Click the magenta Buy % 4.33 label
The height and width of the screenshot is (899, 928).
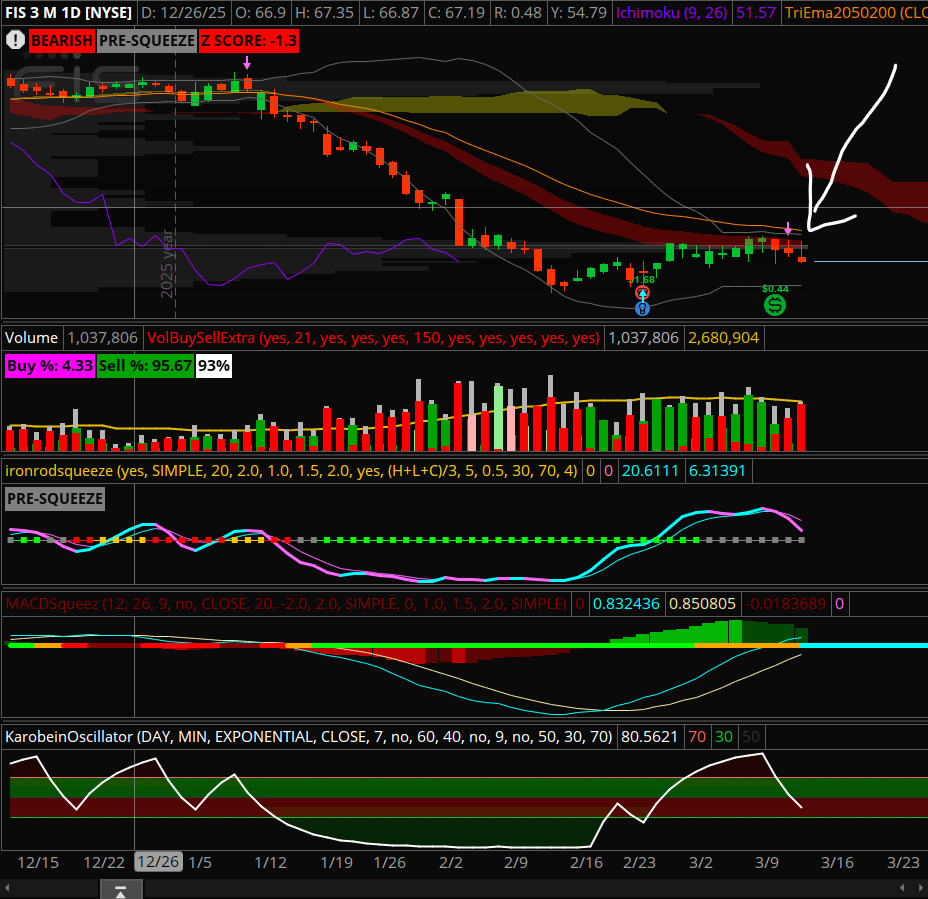pos(49,366)
